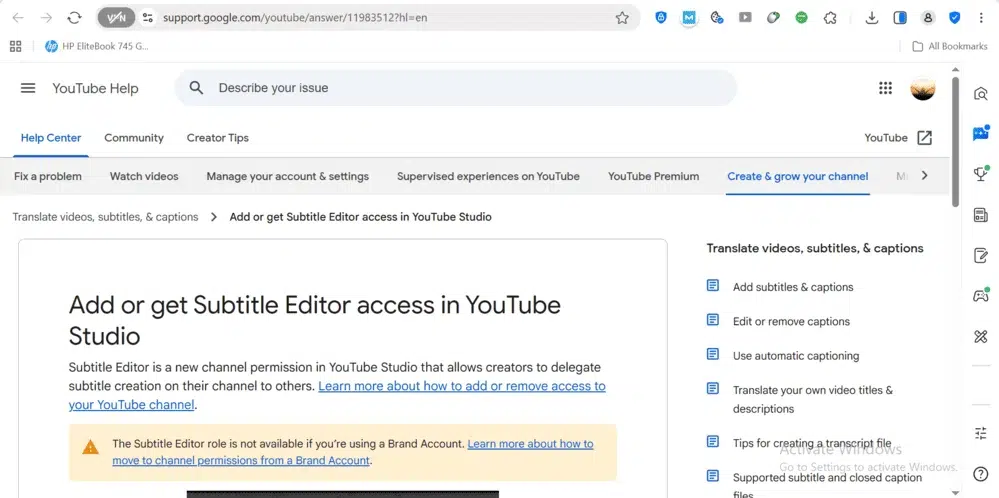Image resolution: width=999 pixels, height=498 pixels.
Task: Open the sidebar help question-mark icon
Action: tap(981, 474)
